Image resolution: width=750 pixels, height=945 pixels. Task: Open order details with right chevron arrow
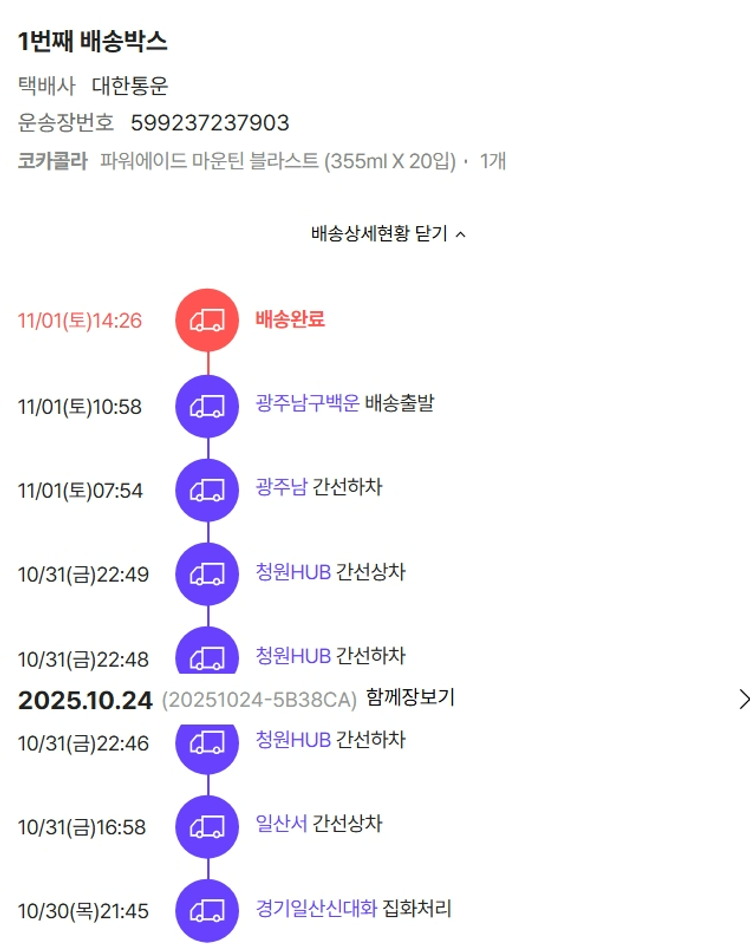point(742,699)
